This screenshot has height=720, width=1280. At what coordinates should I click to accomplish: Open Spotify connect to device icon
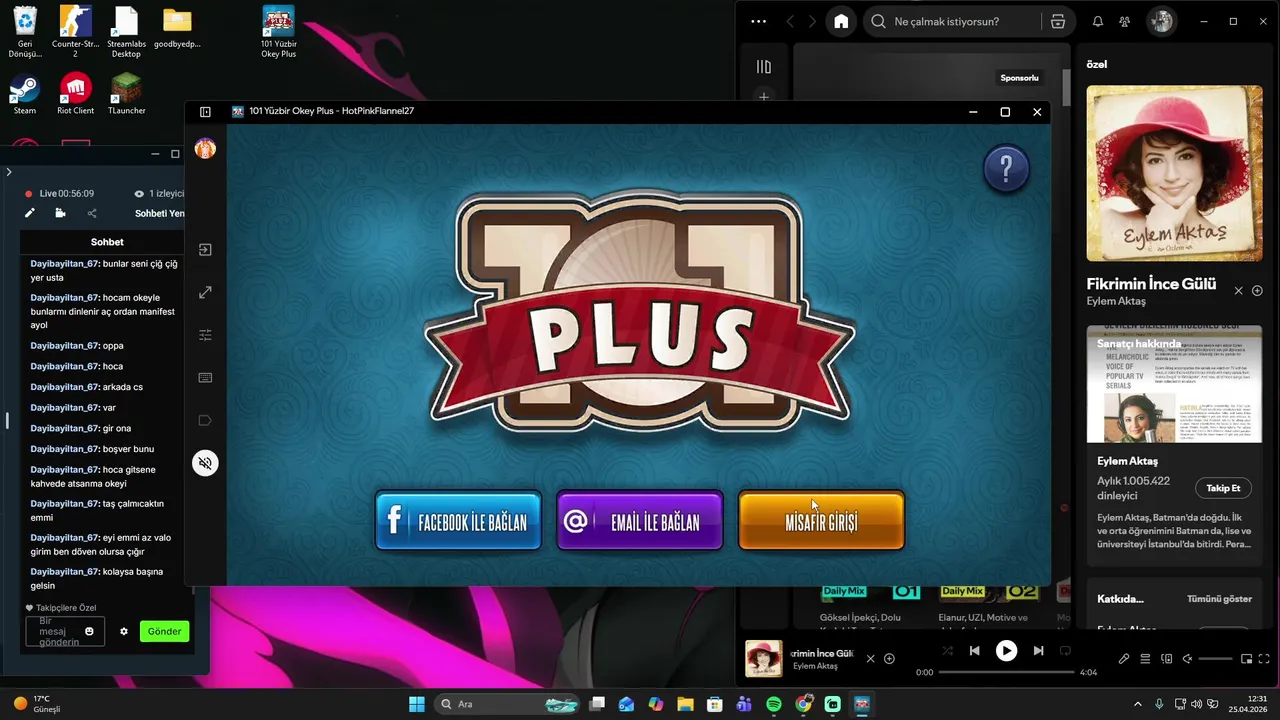coord(1166,659)
